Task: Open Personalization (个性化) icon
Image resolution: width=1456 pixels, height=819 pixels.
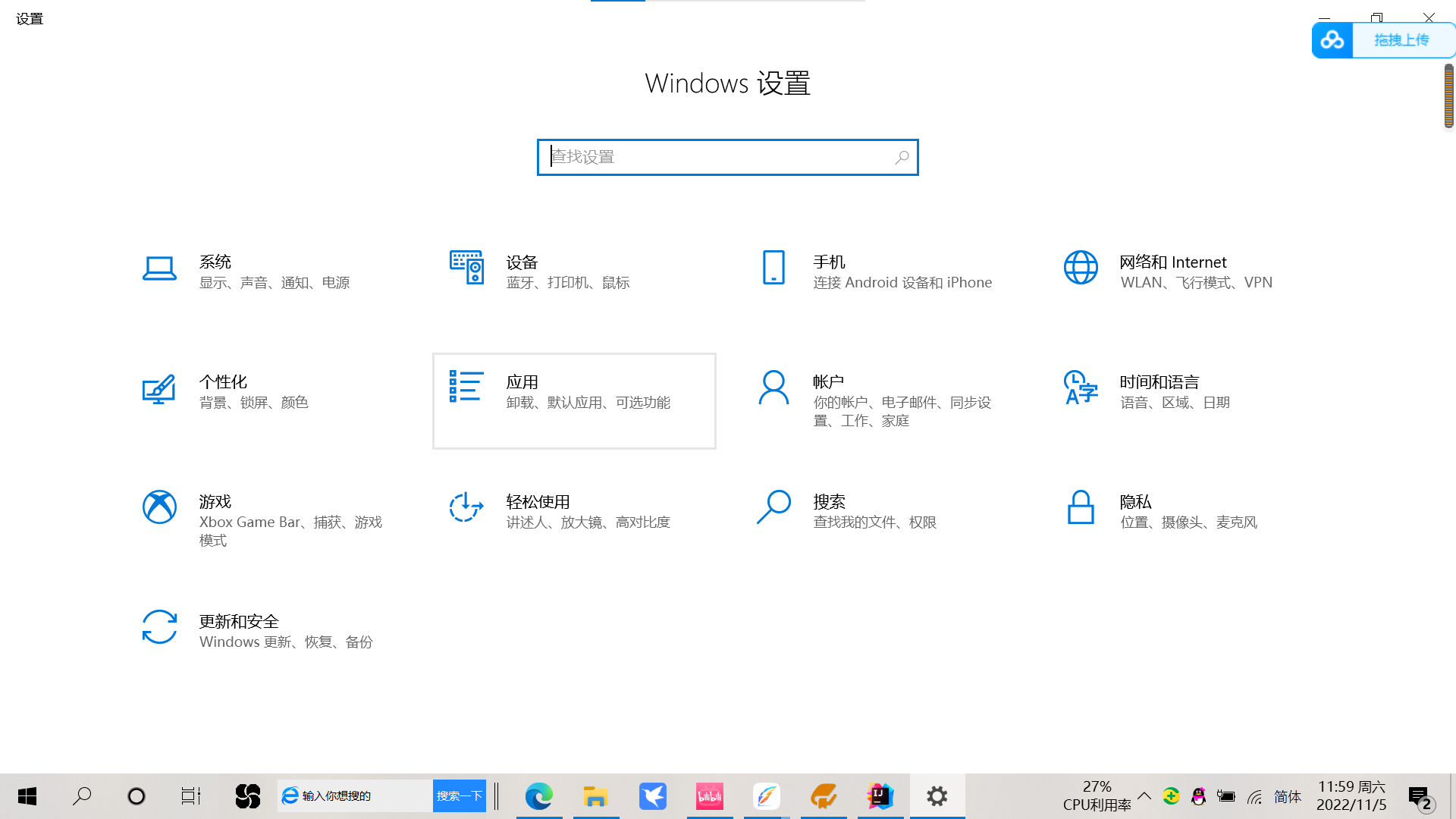Action: pos(159,389)
